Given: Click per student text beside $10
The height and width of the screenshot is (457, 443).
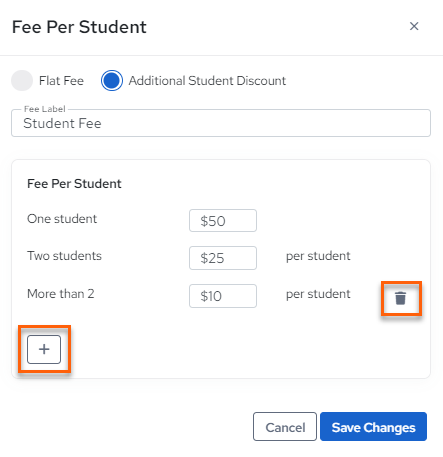Looking at the screenshot, I should [318, 294].
